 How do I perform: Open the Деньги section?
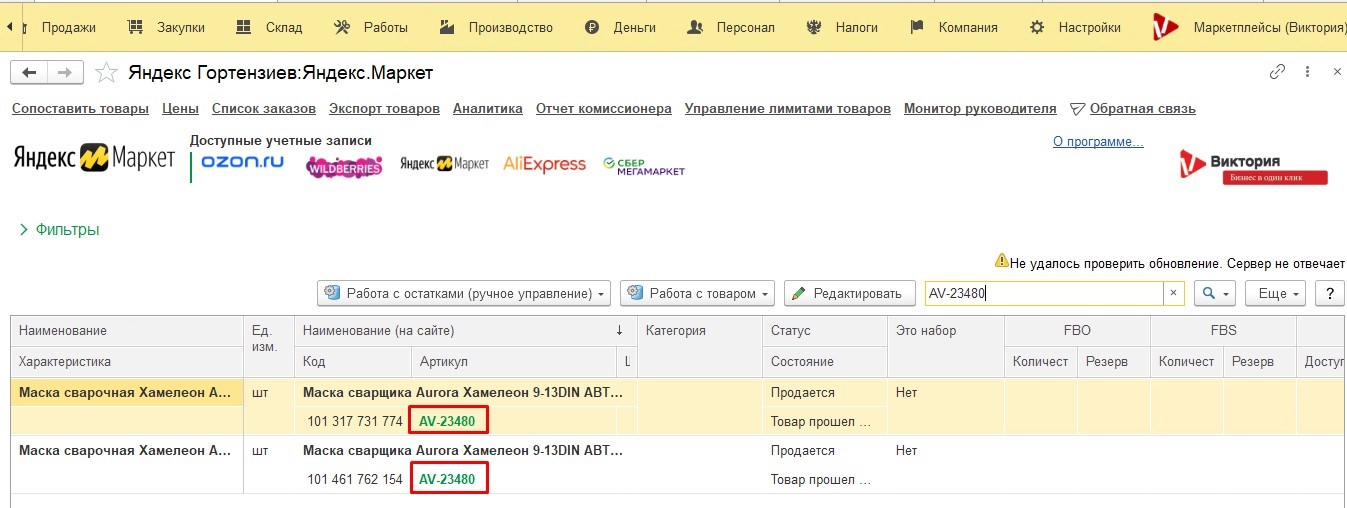pos(620,27)
